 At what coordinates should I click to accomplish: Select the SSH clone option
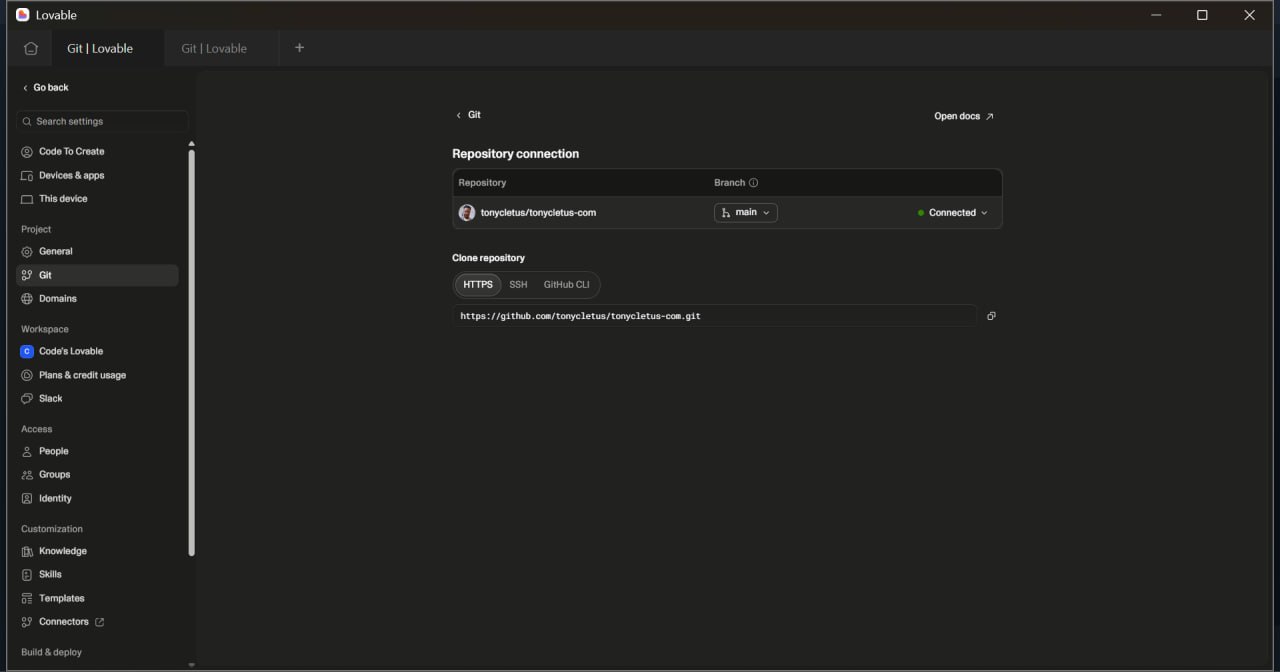(518, 285)
